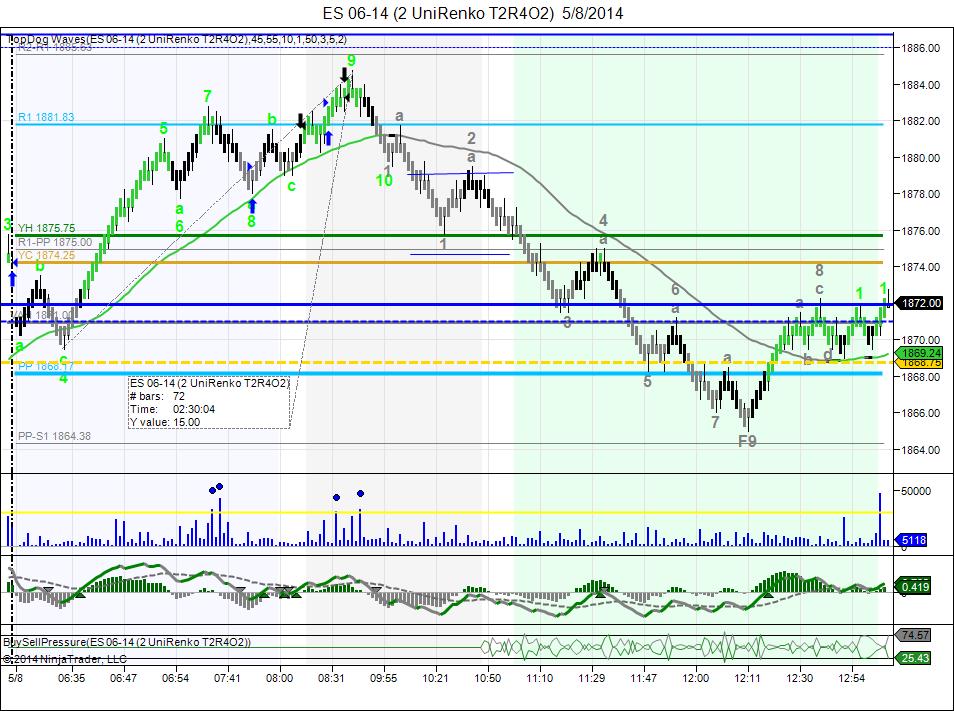Screen dimensions: 954x711
Task: Click the 08:31 time axis label
Action: click(331, 678)
